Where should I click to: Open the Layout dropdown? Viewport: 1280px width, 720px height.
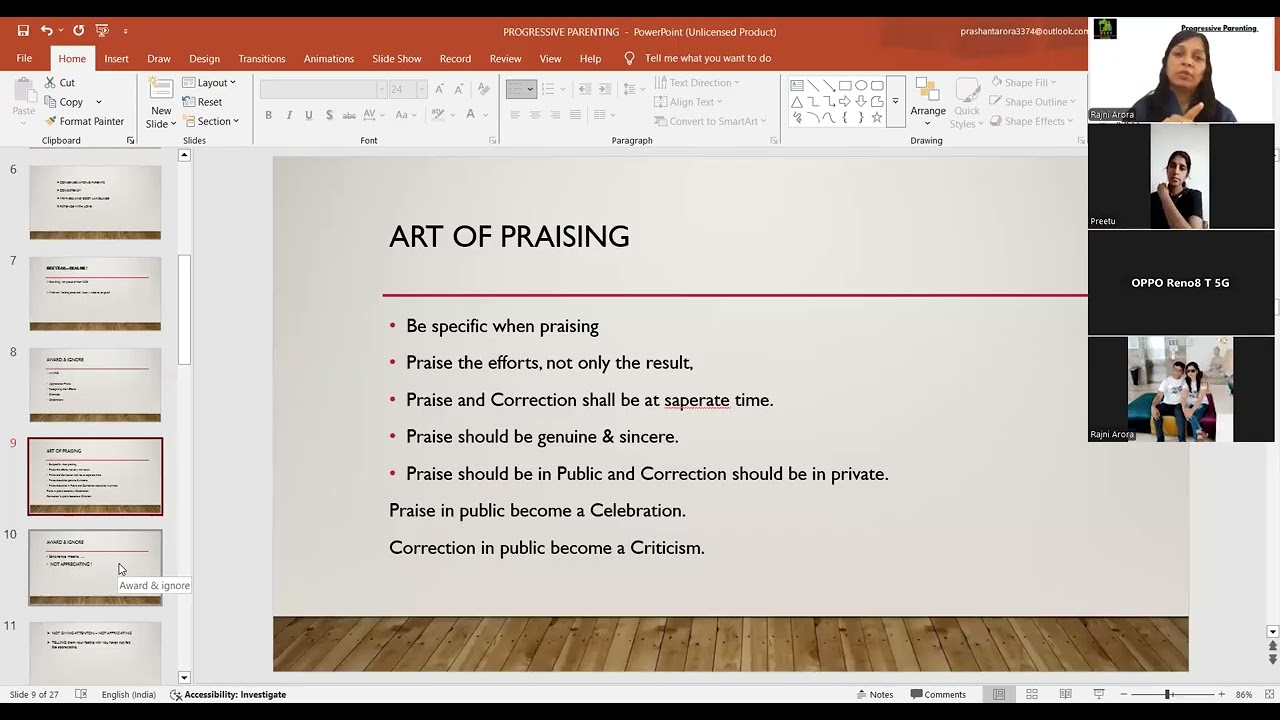click(x=210, y=83)
